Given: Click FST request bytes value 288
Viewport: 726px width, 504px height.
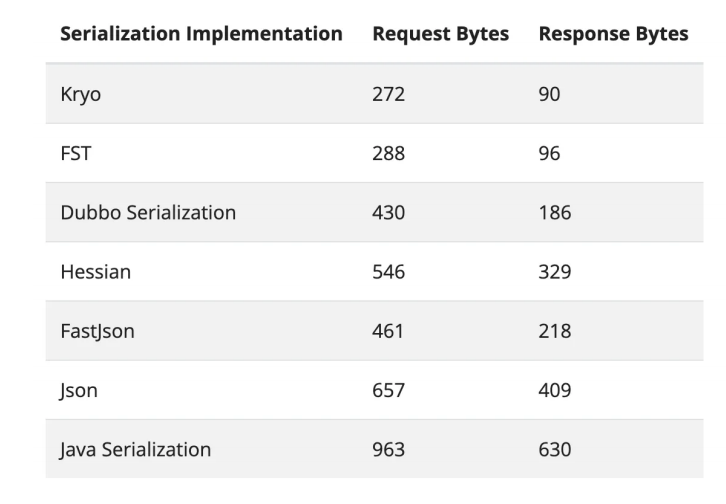Looking at the screenshot, I should click(x=388, y=153).
